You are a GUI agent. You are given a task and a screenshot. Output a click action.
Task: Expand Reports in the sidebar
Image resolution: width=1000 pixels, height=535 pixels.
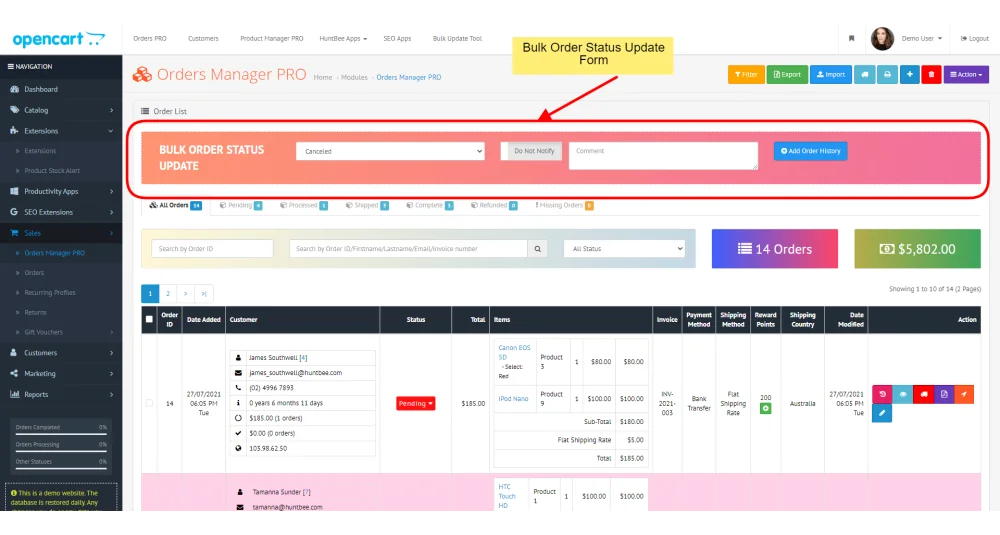pos(61,394)
